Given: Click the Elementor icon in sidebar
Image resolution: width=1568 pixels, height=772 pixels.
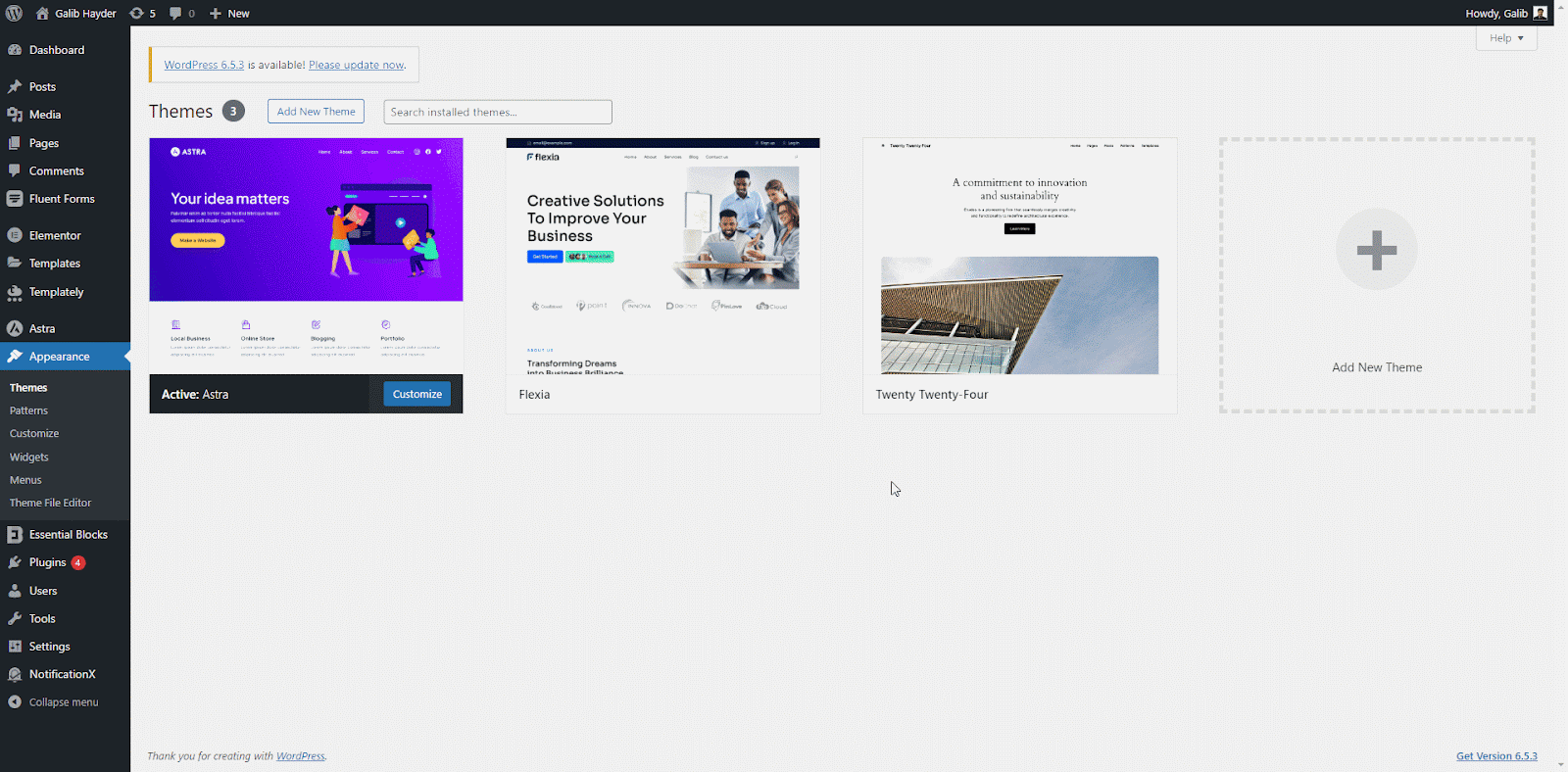Looking at the screenshot, I should (x=15, y=235).
